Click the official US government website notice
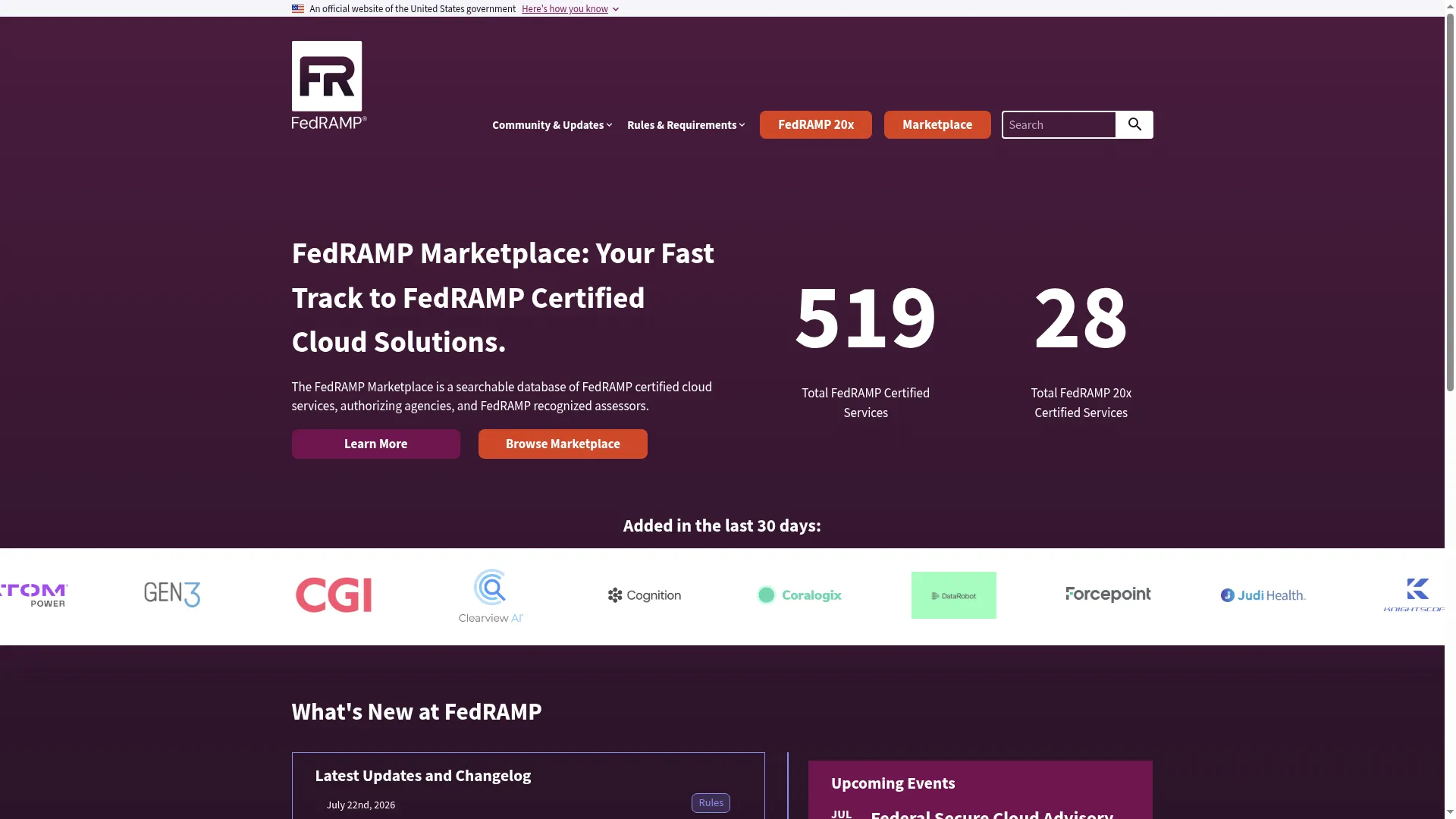The image size is (1456, 819). click(x=413, y=9)
